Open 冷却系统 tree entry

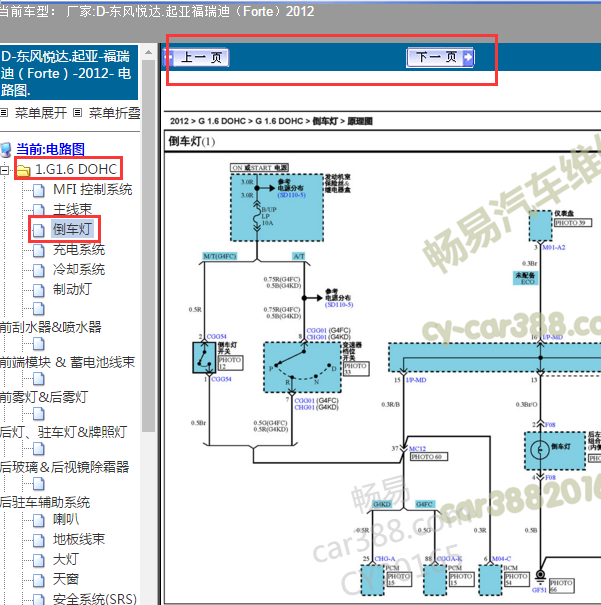[79, 269]
